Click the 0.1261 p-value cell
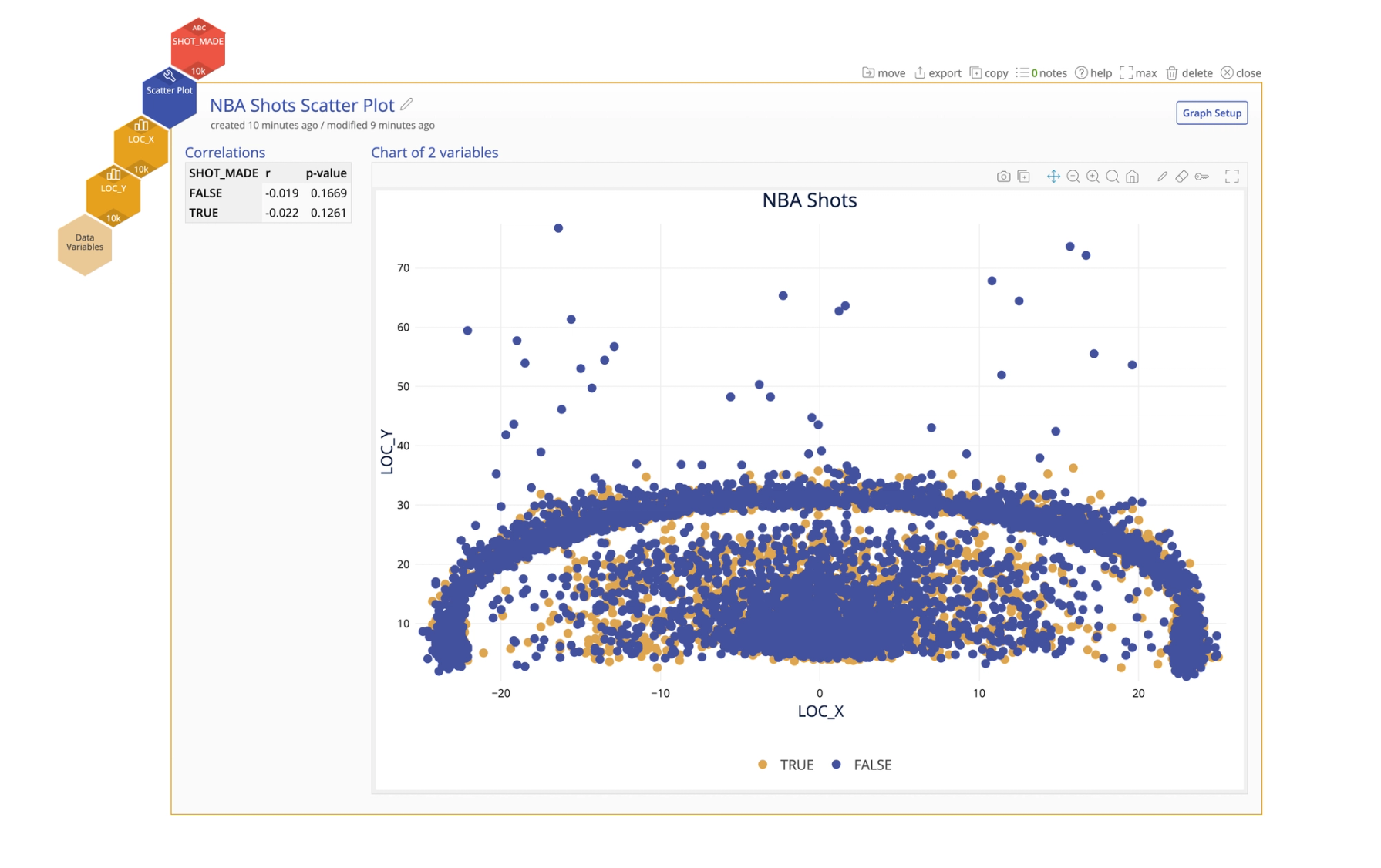This screenshot has height=868, width=1381. click(328, 213)
